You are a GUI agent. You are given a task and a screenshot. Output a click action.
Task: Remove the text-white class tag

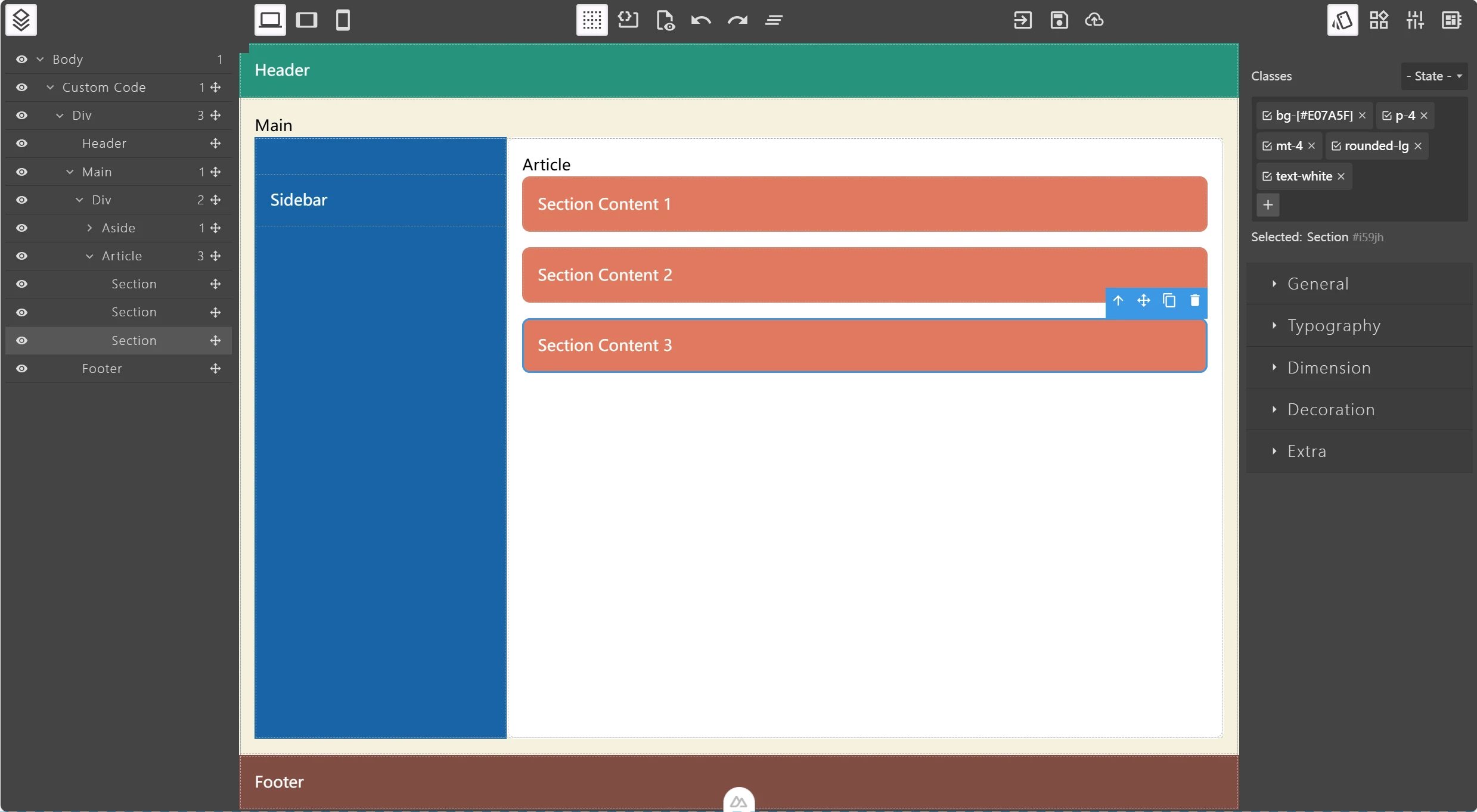1341,176
